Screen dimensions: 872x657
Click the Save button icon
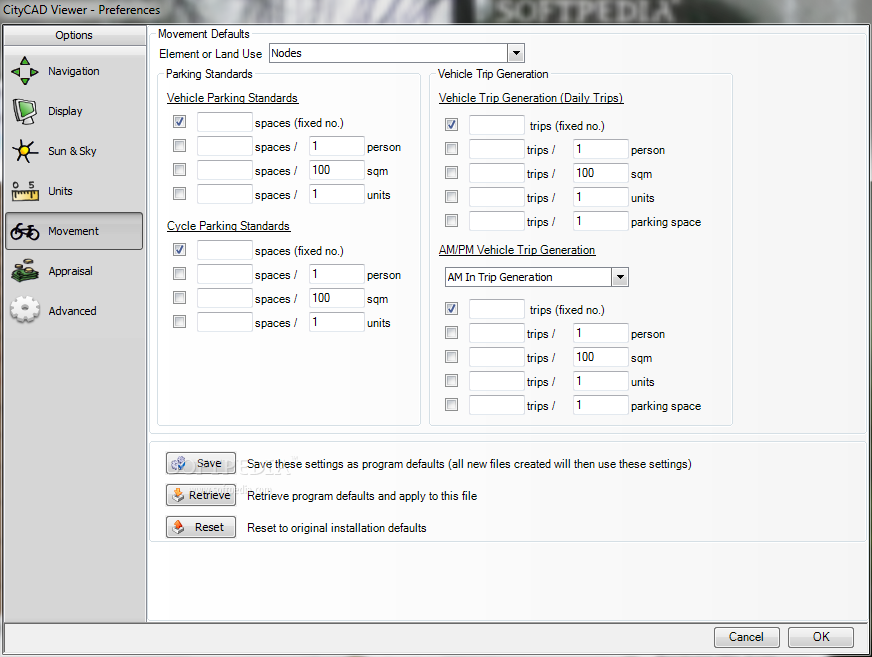(178, 463)
